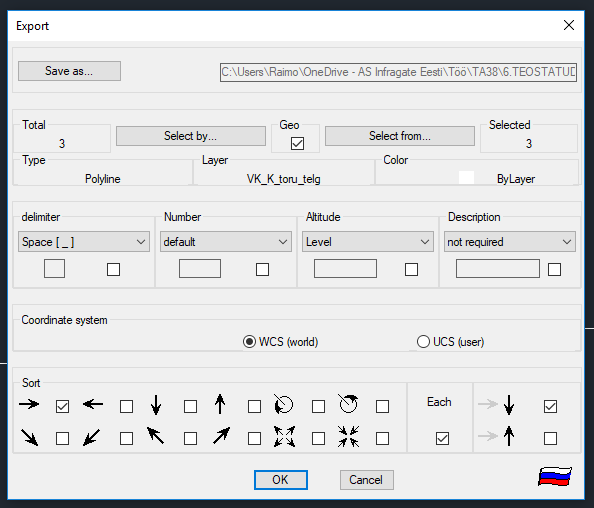
Task: Click the up-arrow sort icon
Action: (x=220, y=404)
